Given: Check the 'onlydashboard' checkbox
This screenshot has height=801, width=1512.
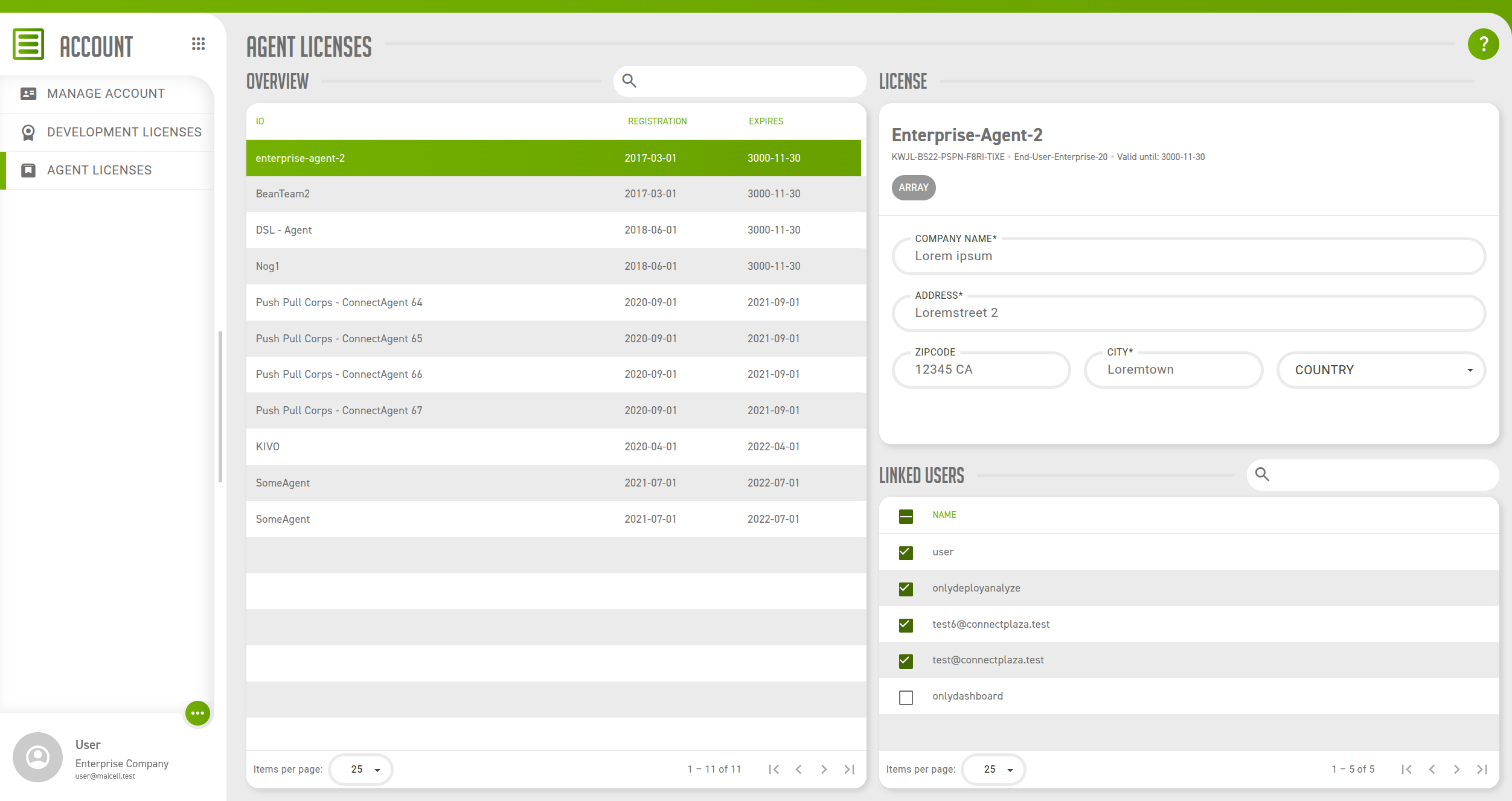Looking at the screenshot, I should [x=906, y=697].
